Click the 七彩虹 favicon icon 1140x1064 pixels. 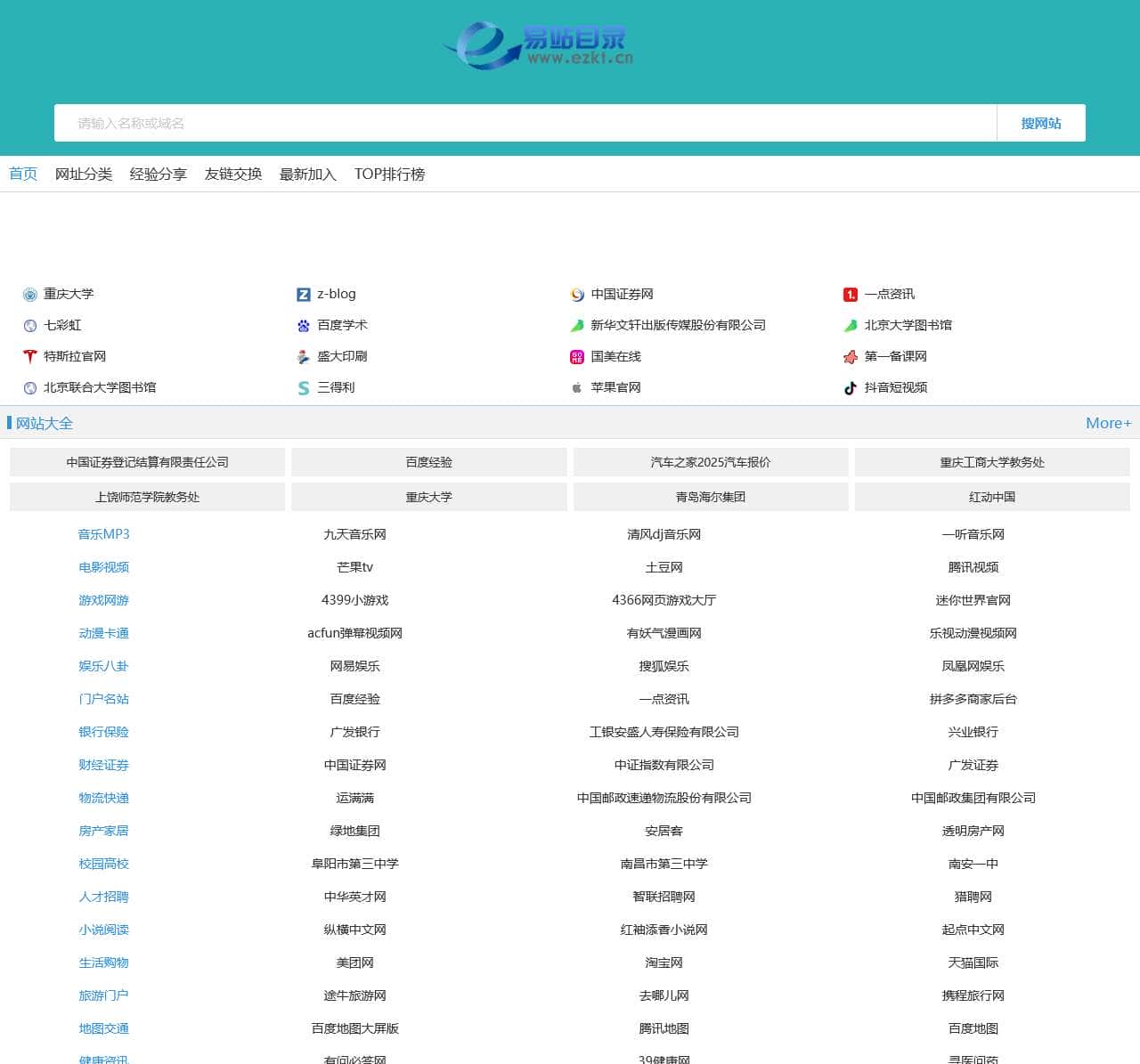[30, 326]
